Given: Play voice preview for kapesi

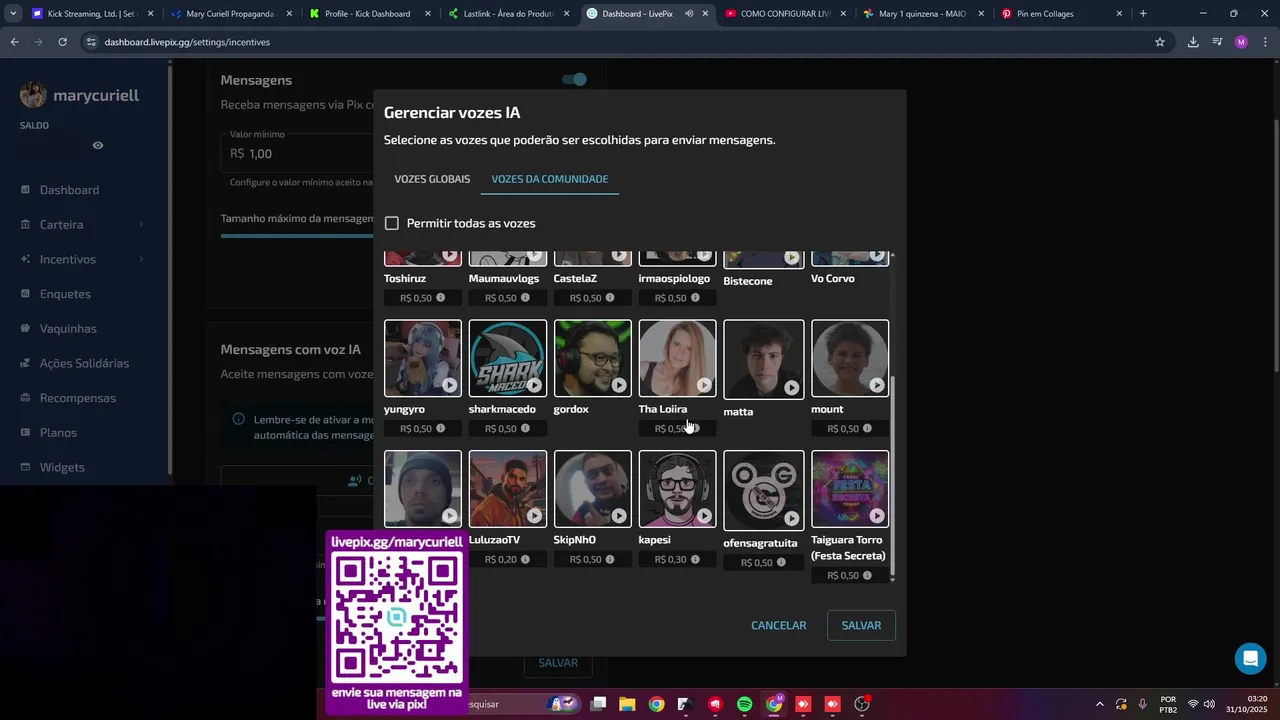Looking at the screenshot, I should point(705,516).
